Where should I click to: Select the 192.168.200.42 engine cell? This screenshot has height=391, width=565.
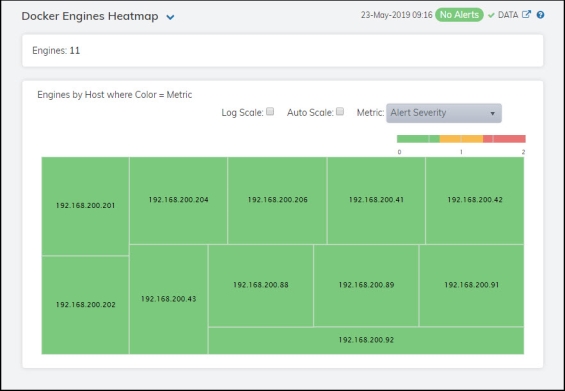[475, 200]
